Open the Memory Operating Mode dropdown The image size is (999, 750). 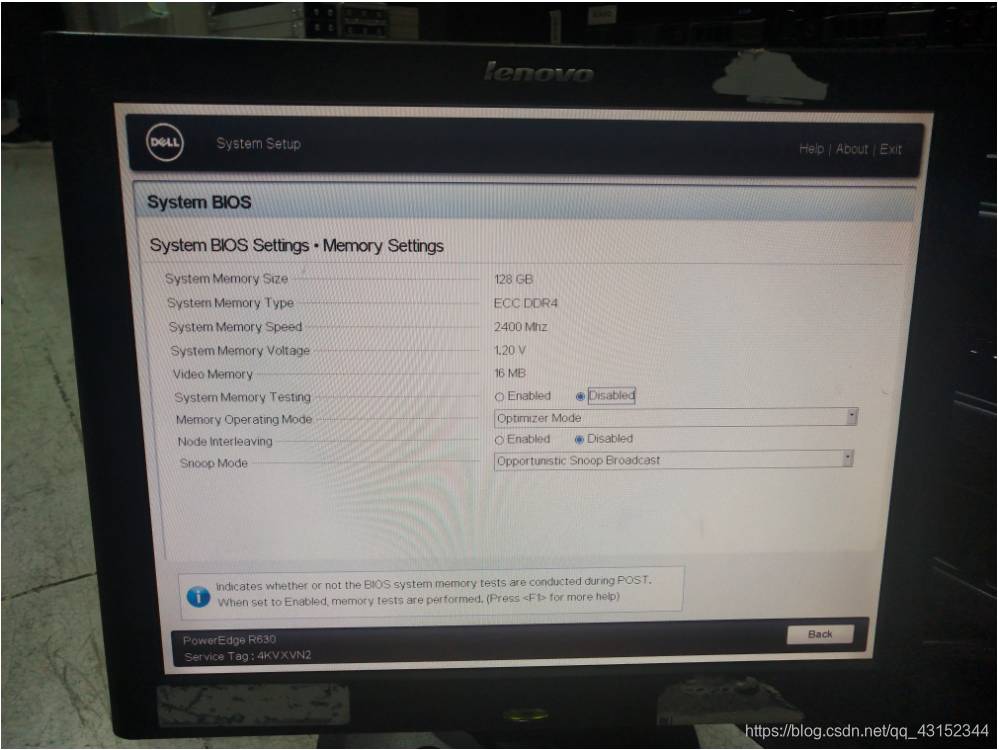click(x=675, y=418)
